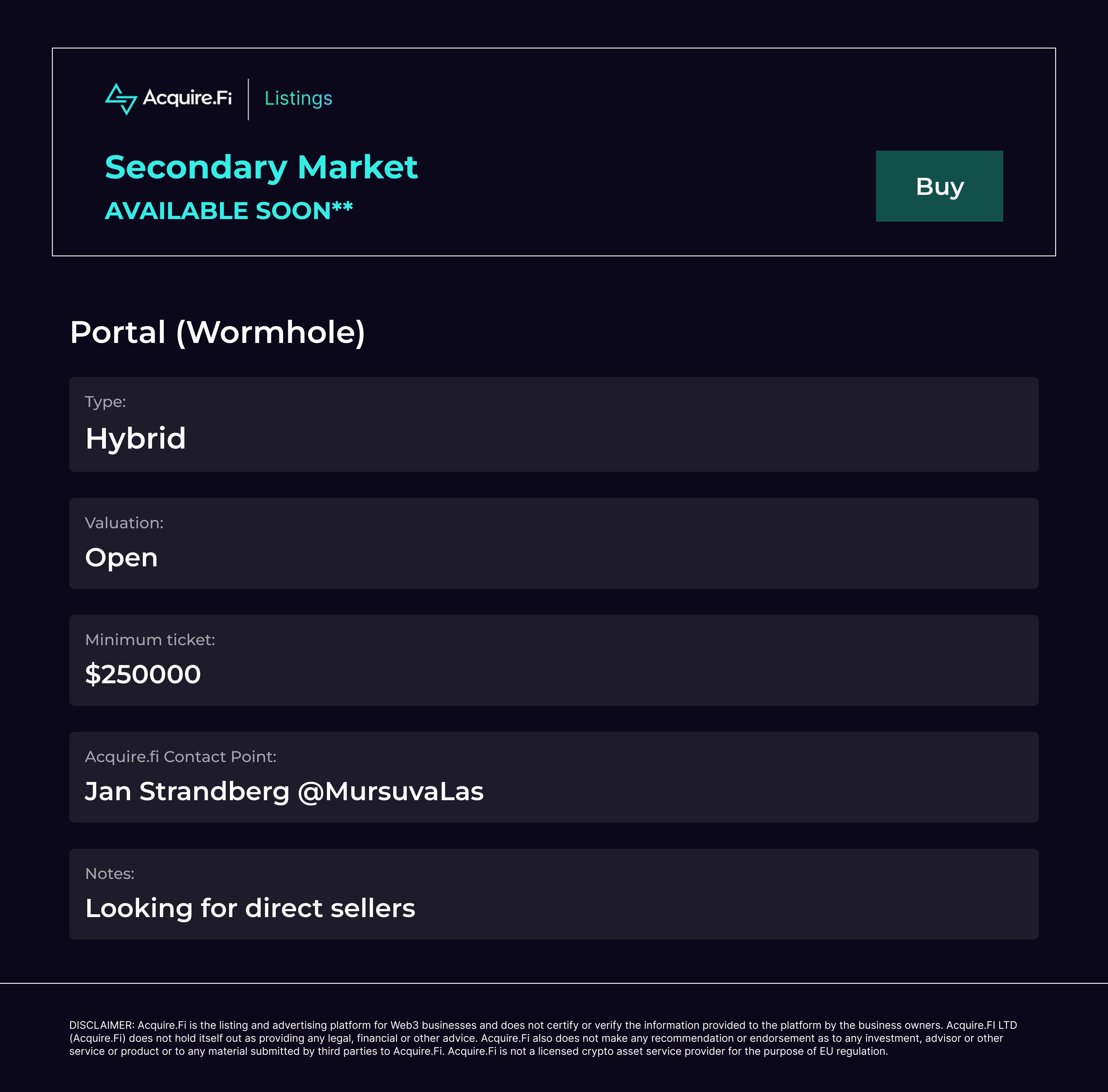This screenshot has width=1108, height=1092.
Task: Click the Notes label
Action: pyautogui.click(x=109, y=874)
